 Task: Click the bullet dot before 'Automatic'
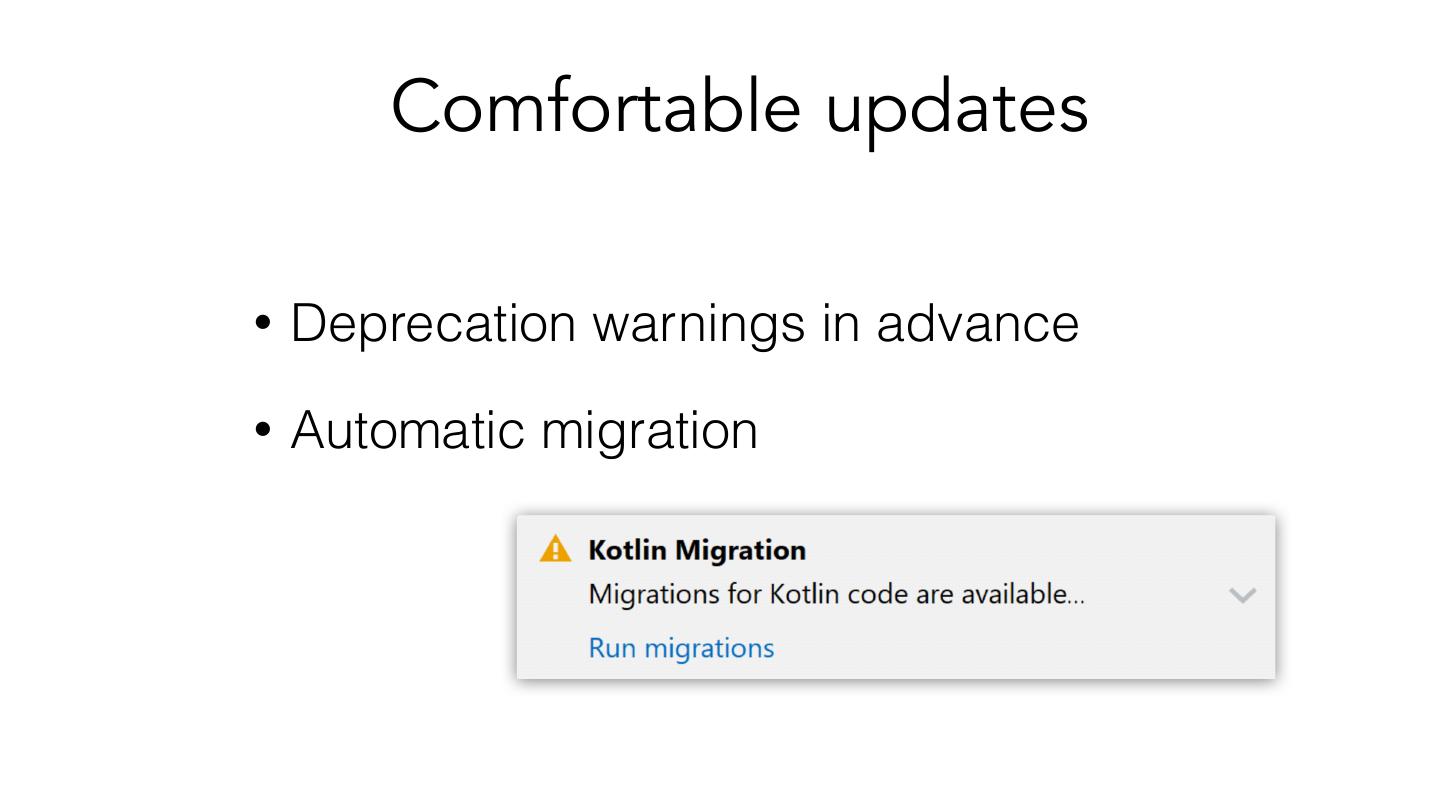pos(263,431)
